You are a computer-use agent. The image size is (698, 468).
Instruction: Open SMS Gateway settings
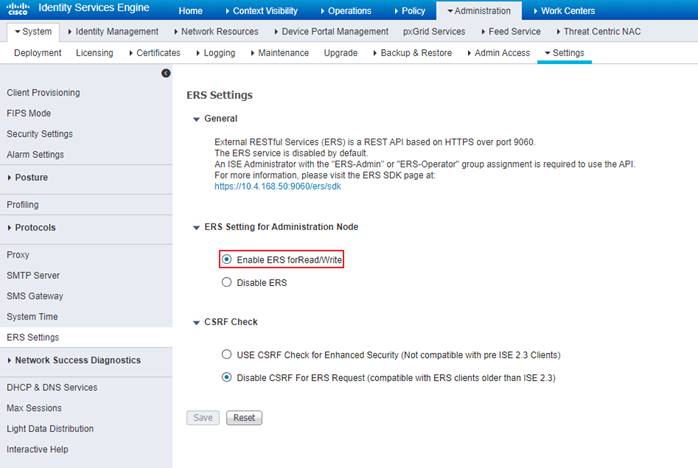[x=35, y=296]
